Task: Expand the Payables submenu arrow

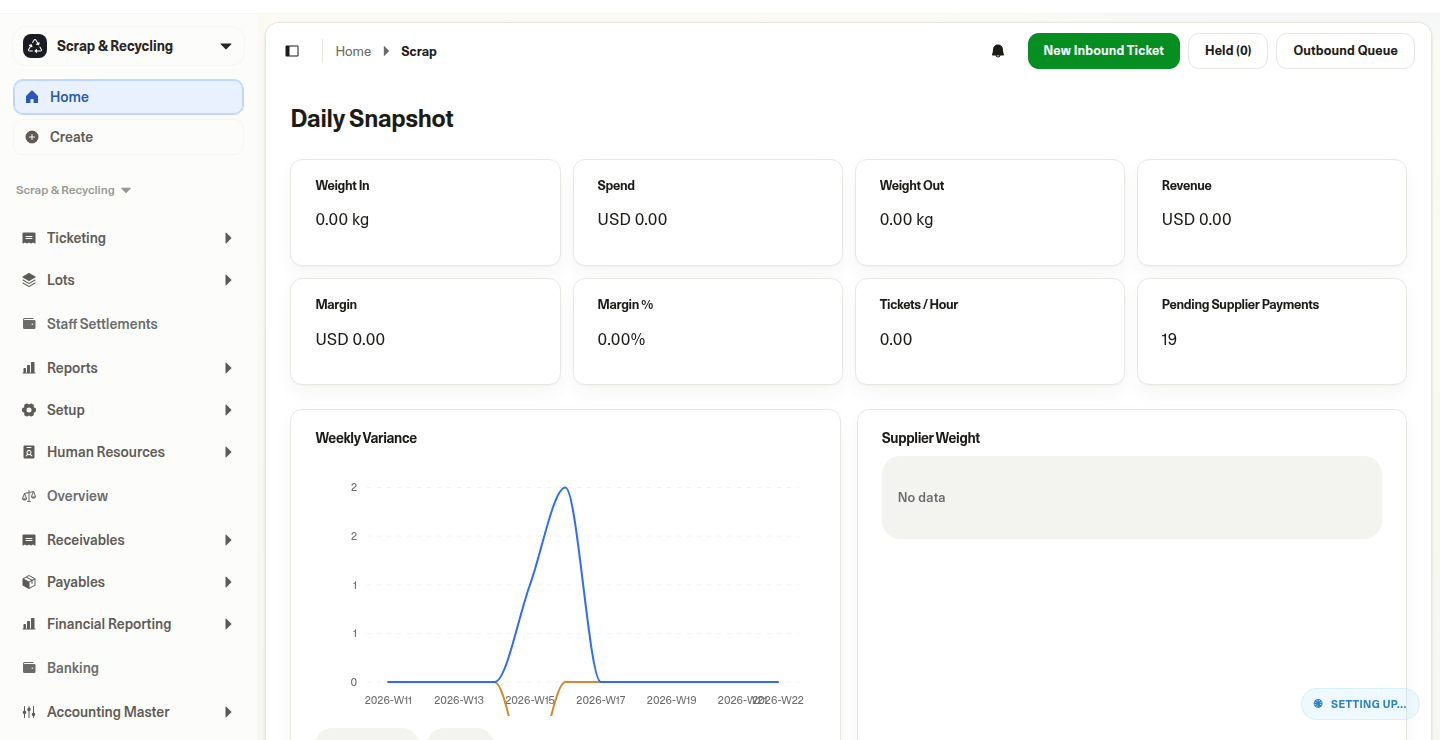Action: pos(228,582)
